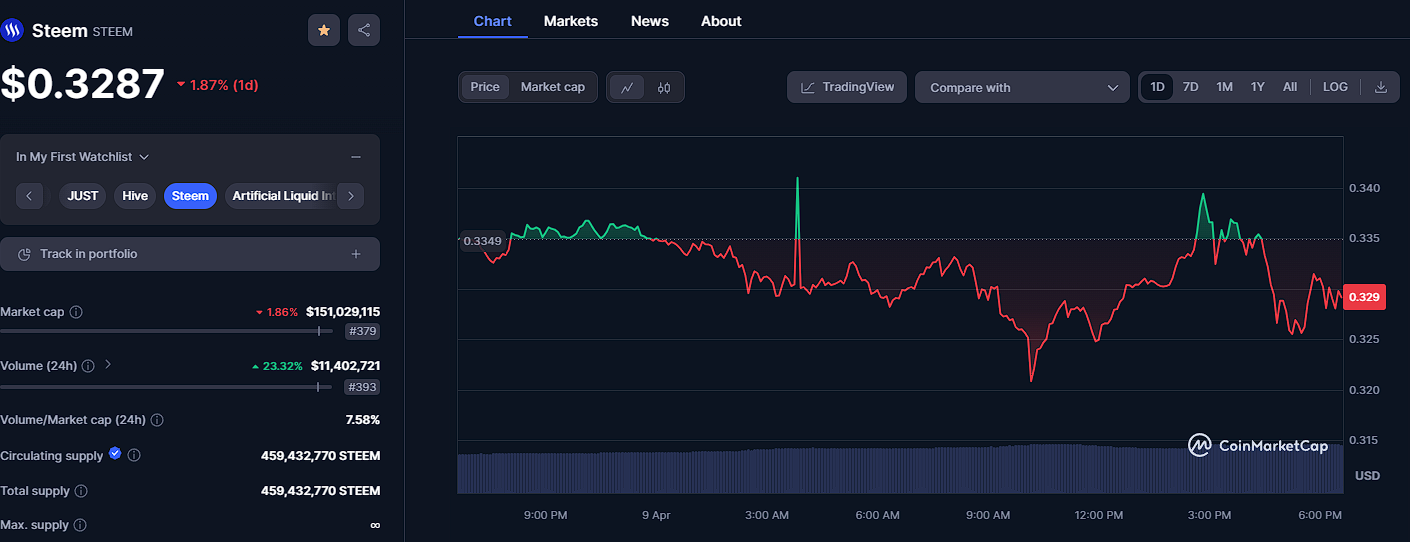Viewport: 1410px width, 542px height.
Task: Click the #379 market cap rank badge
Action: [362, 331]
